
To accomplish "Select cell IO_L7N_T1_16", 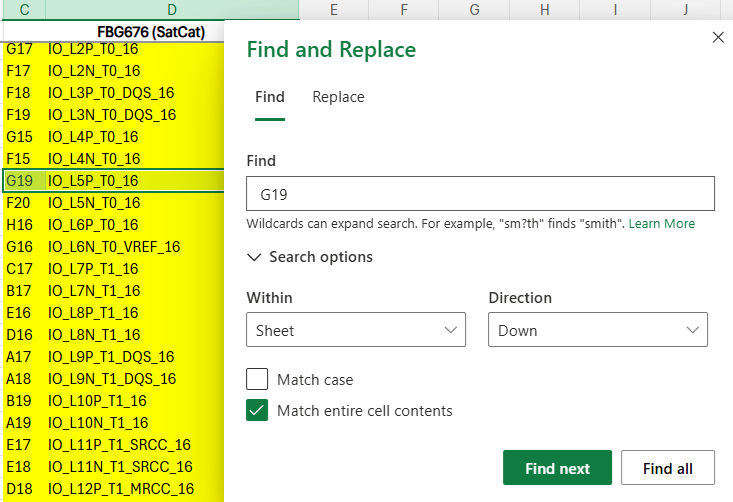I will [135, 290].
